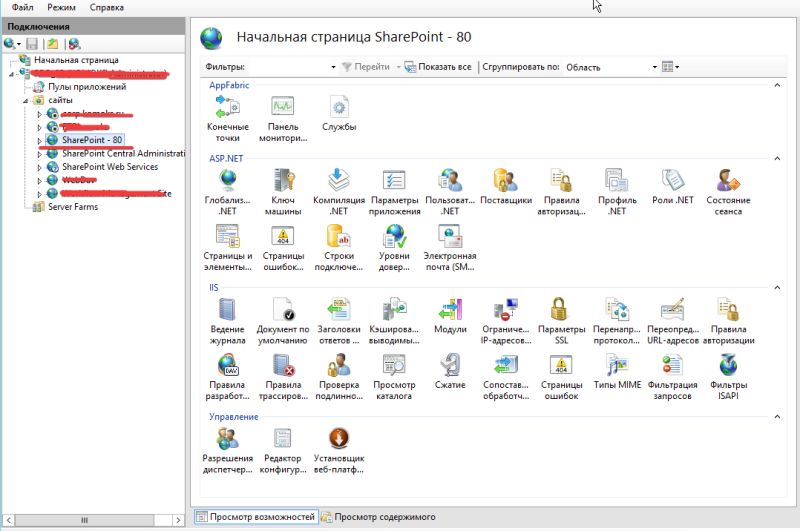This screenshot has width=800, height=531.
Task: Open Кэширование выводимых данных icon
Action: tap(394, 321)
